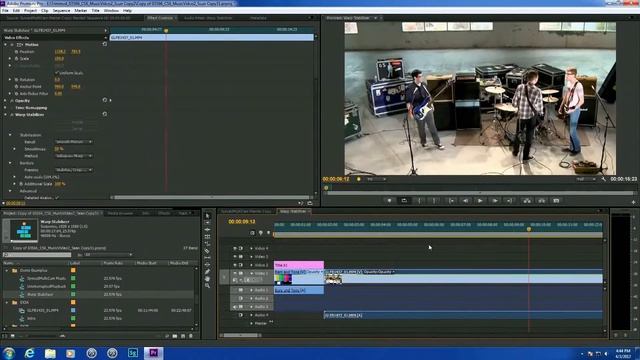
Task: Expand the Opacity effect triangle
Action: 6,100
